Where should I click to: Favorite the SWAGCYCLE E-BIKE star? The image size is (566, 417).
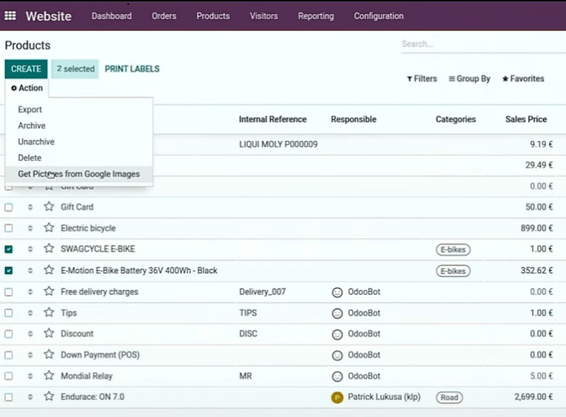49,249
